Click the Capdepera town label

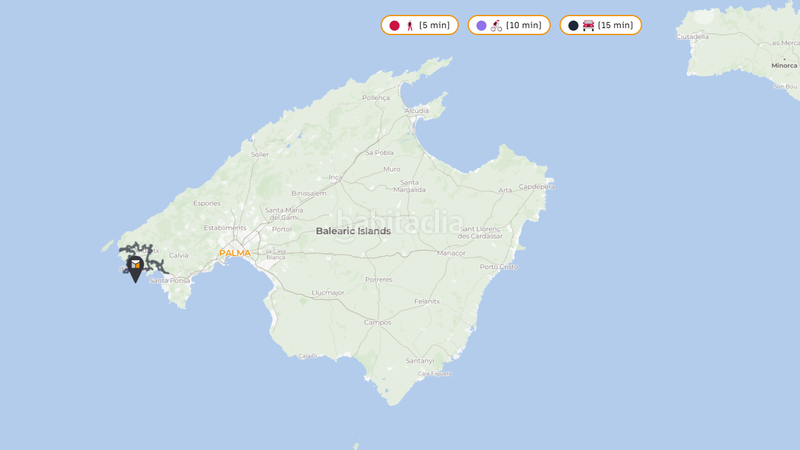(536, 186)
